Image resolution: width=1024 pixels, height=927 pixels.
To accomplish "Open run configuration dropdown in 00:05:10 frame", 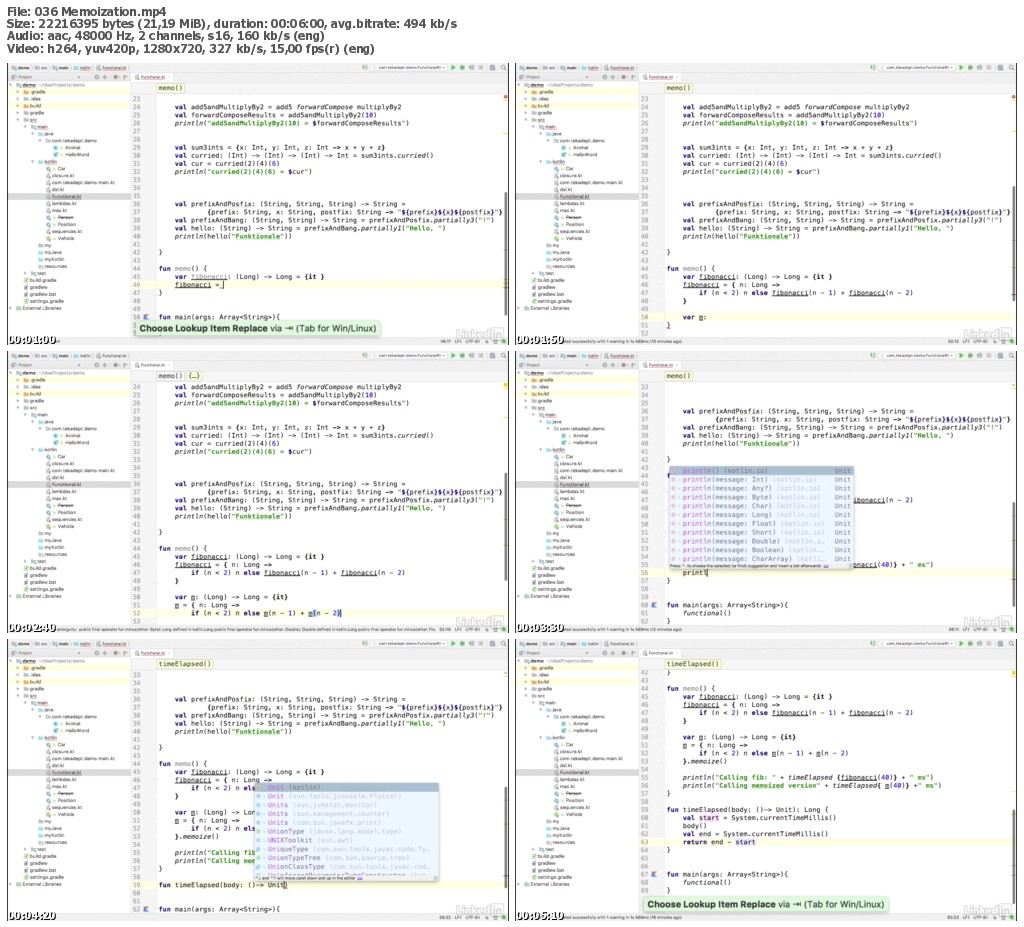I will click(x=917, y=643).
